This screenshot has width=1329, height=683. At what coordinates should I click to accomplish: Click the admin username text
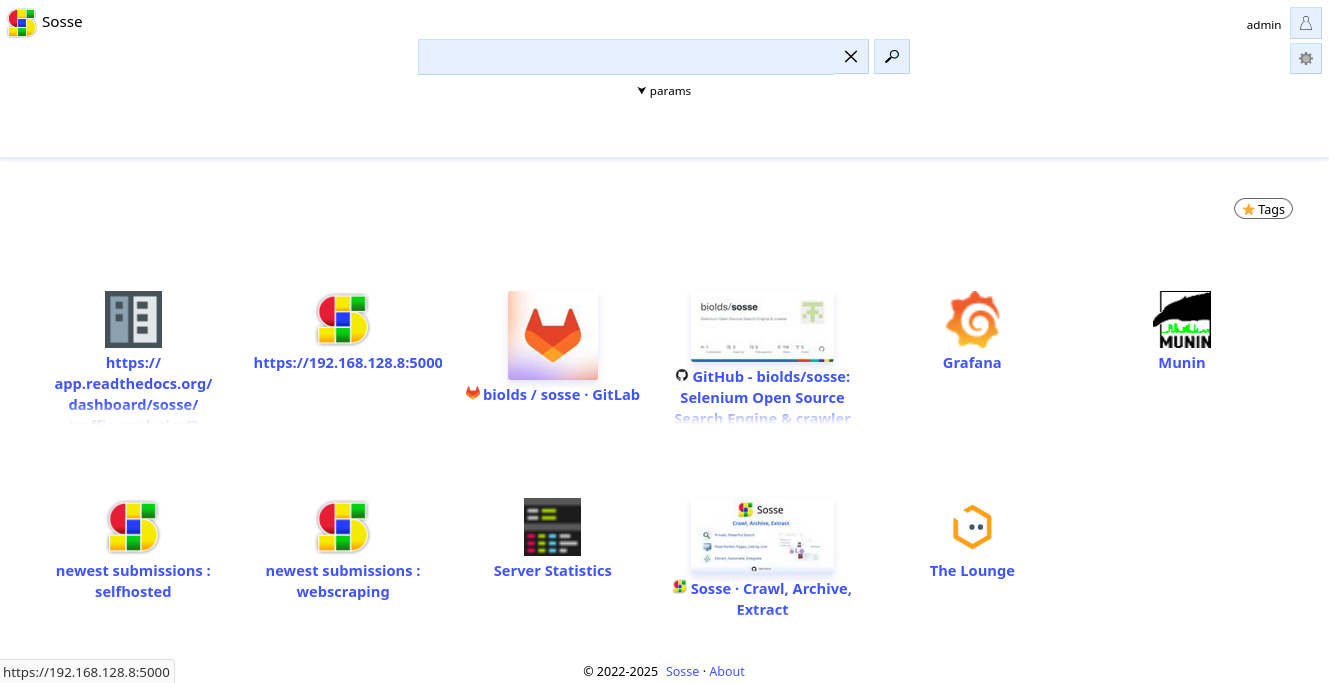(1264, 25)
